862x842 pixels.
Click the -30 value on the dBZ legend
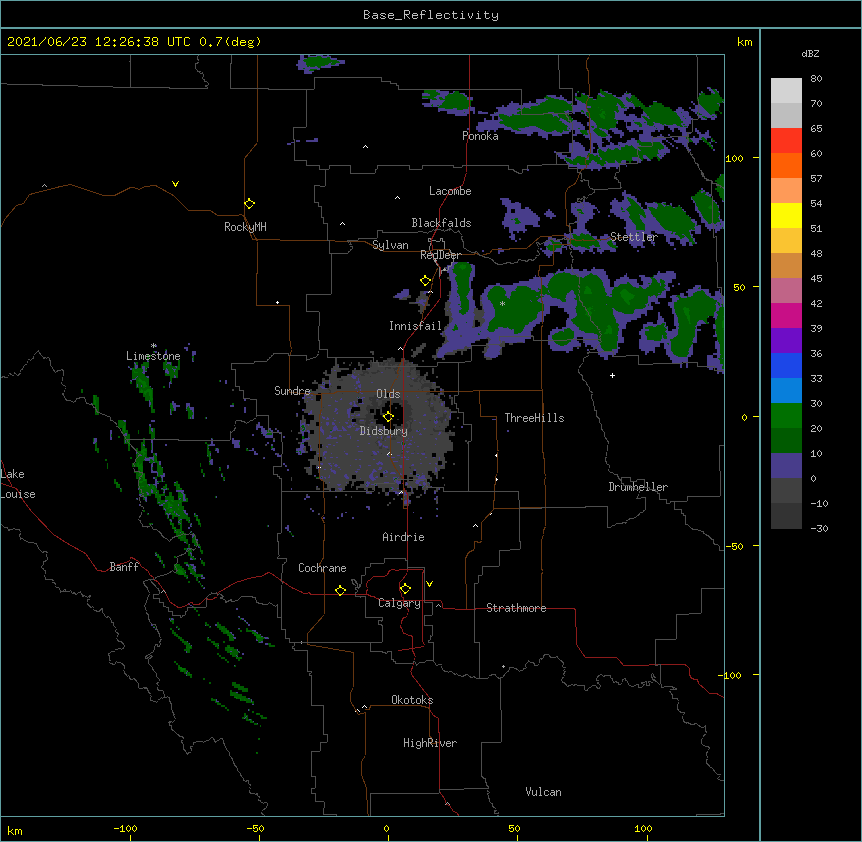[819, 528]
